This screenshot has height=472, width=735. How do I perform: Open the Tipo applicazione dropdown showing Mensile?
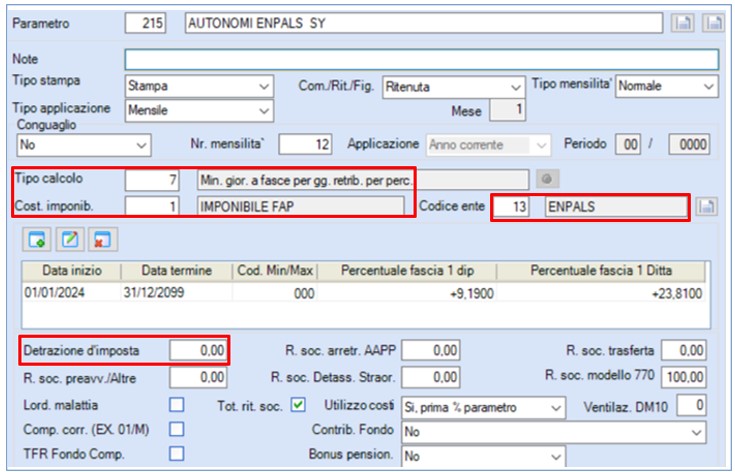(x=199, y=111)
